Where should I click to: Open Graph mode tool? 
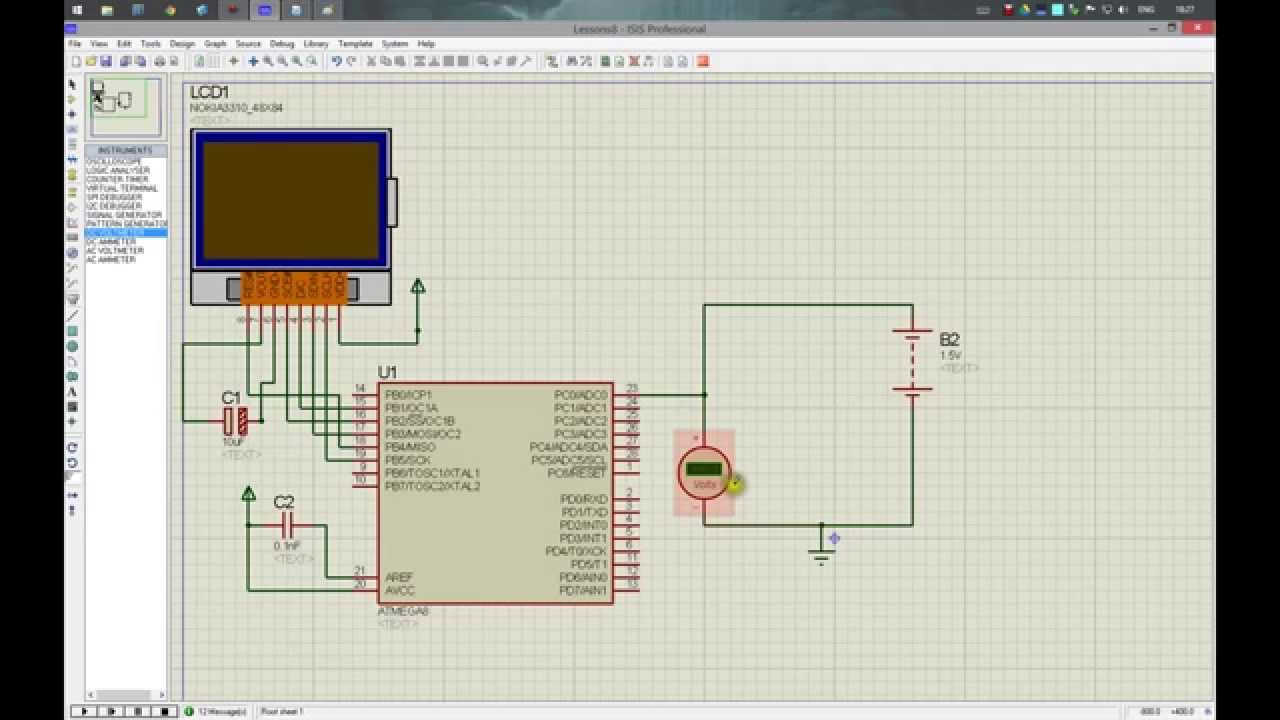pos(72,222)
